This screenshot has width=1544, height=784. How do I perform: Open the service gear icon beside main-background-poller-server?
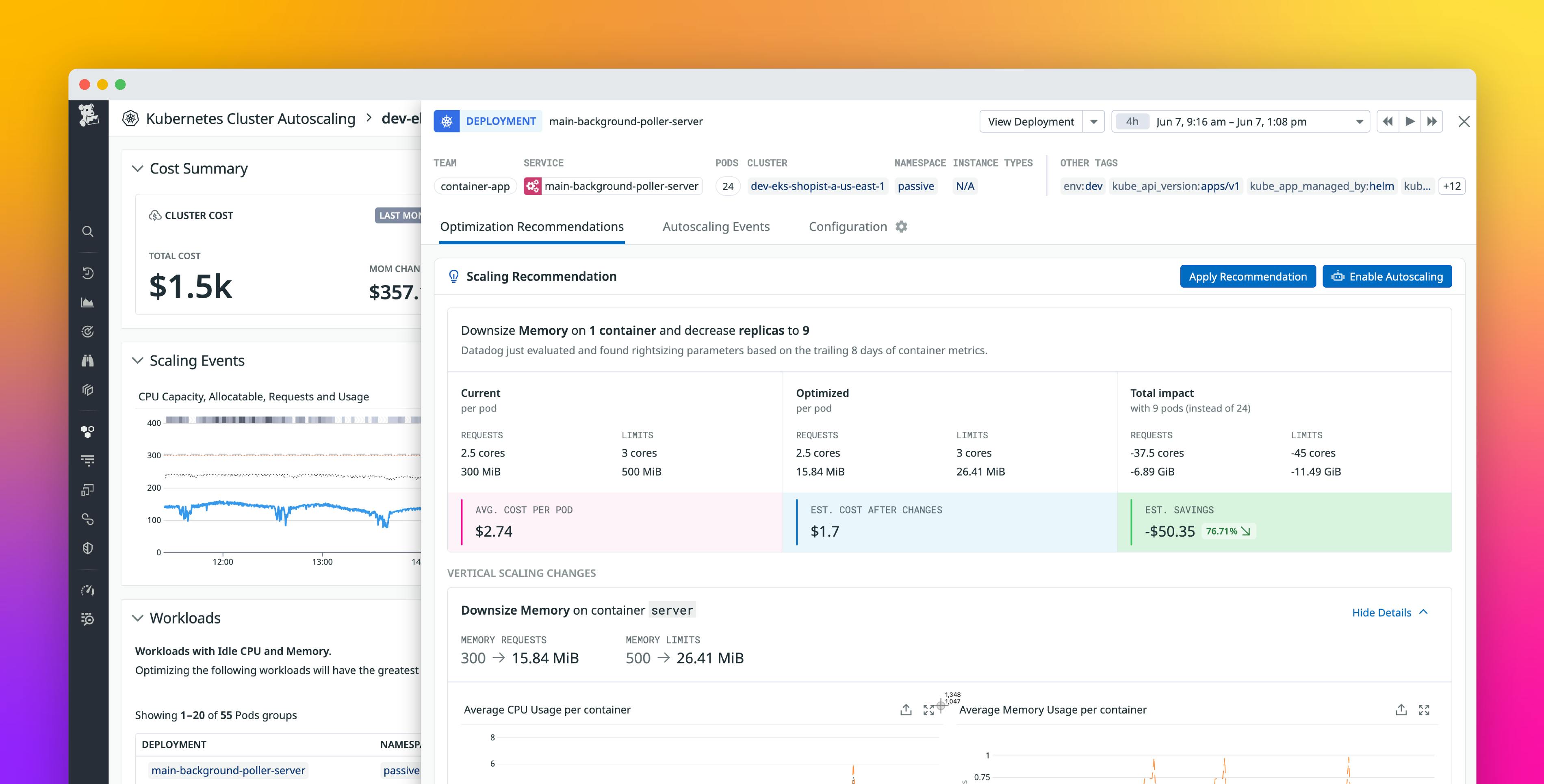(x=533, y=186)
